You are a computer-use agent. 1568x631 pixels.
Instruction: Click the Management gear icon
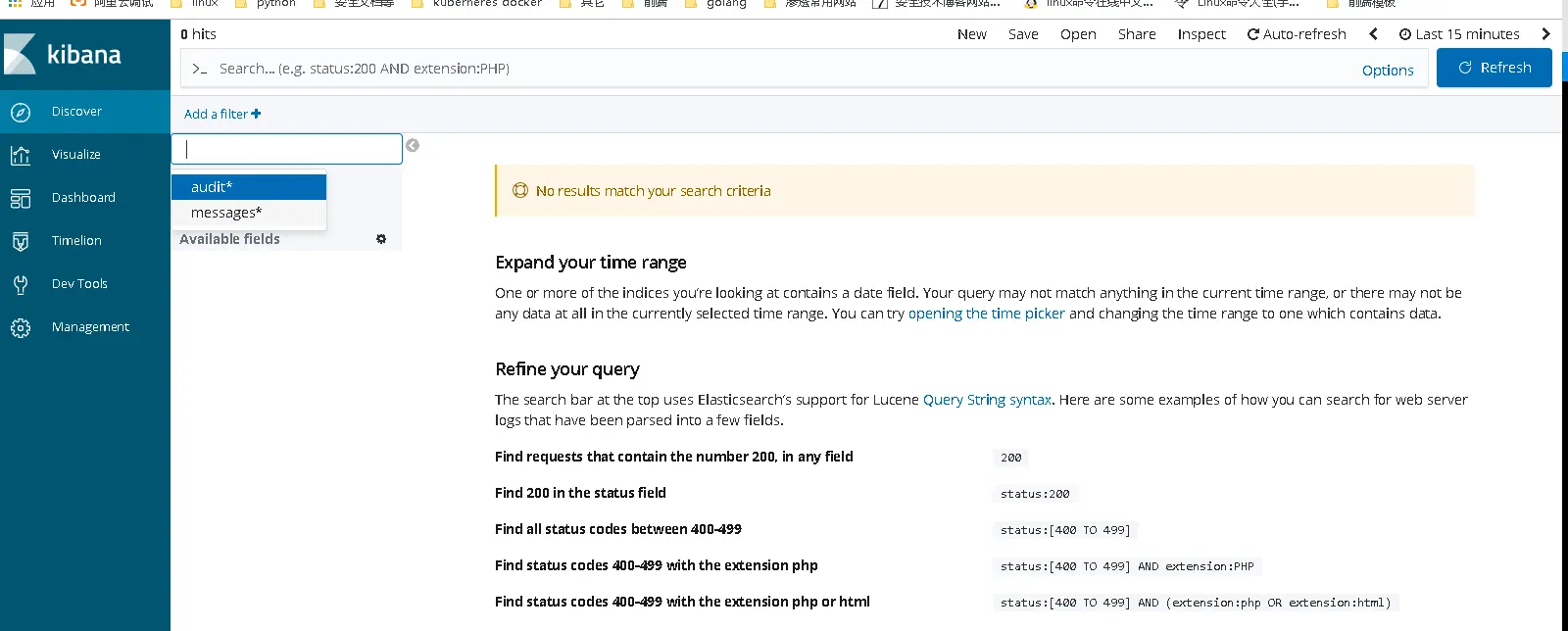(x=21, y=327)
